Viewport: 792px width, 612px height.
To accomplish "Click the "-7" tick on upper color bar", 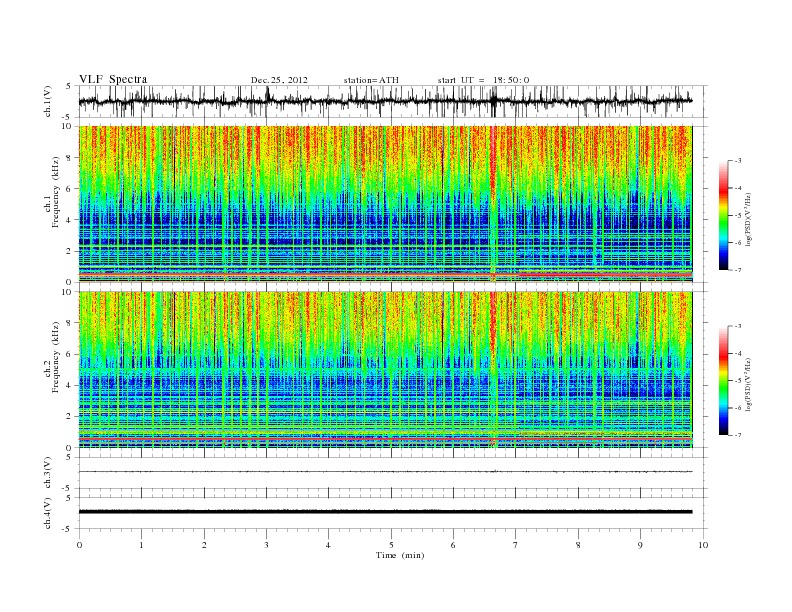I will (738, 270).
